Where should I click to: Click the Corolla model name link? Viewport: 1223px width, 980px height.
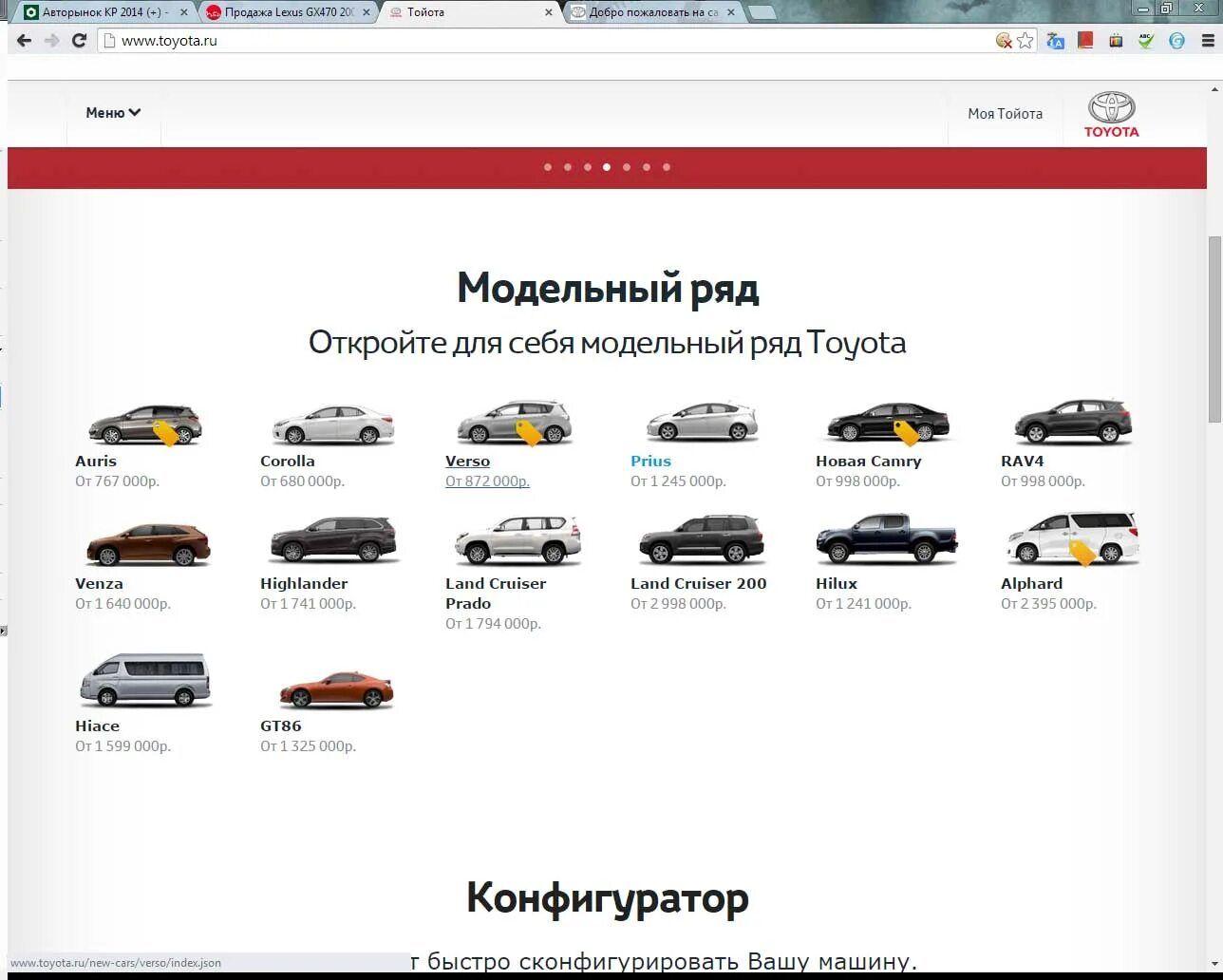pos(288,462)
